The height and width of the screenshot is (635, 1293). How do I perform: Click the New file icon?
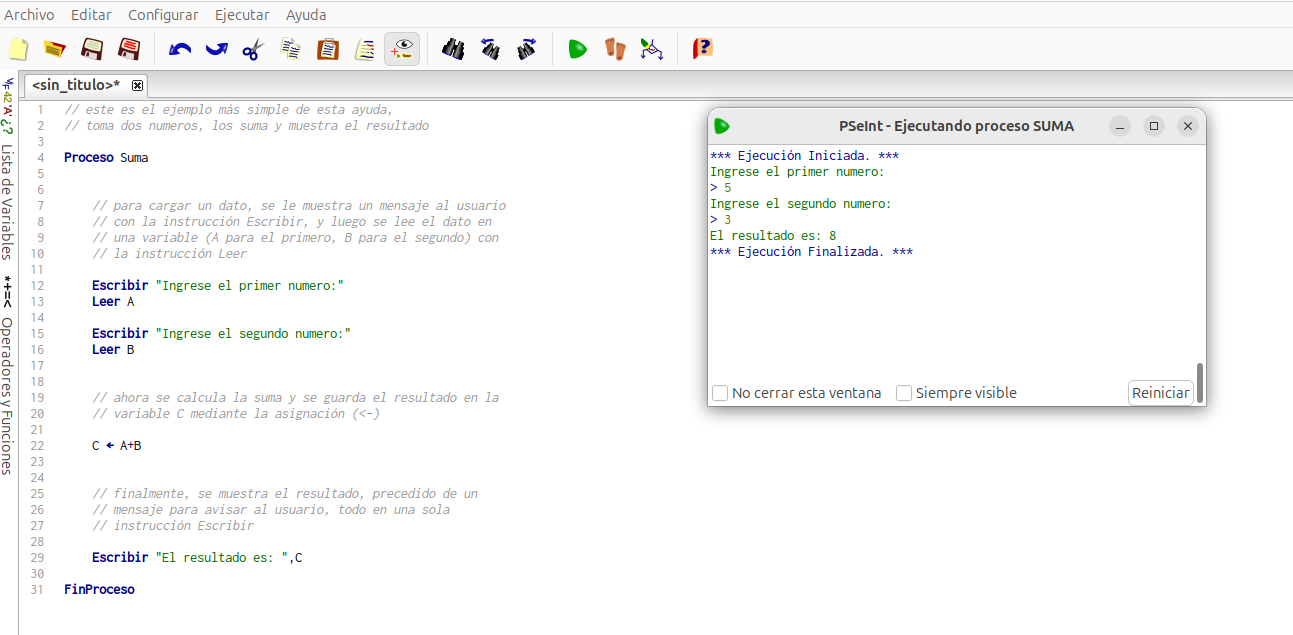(18, 49)
